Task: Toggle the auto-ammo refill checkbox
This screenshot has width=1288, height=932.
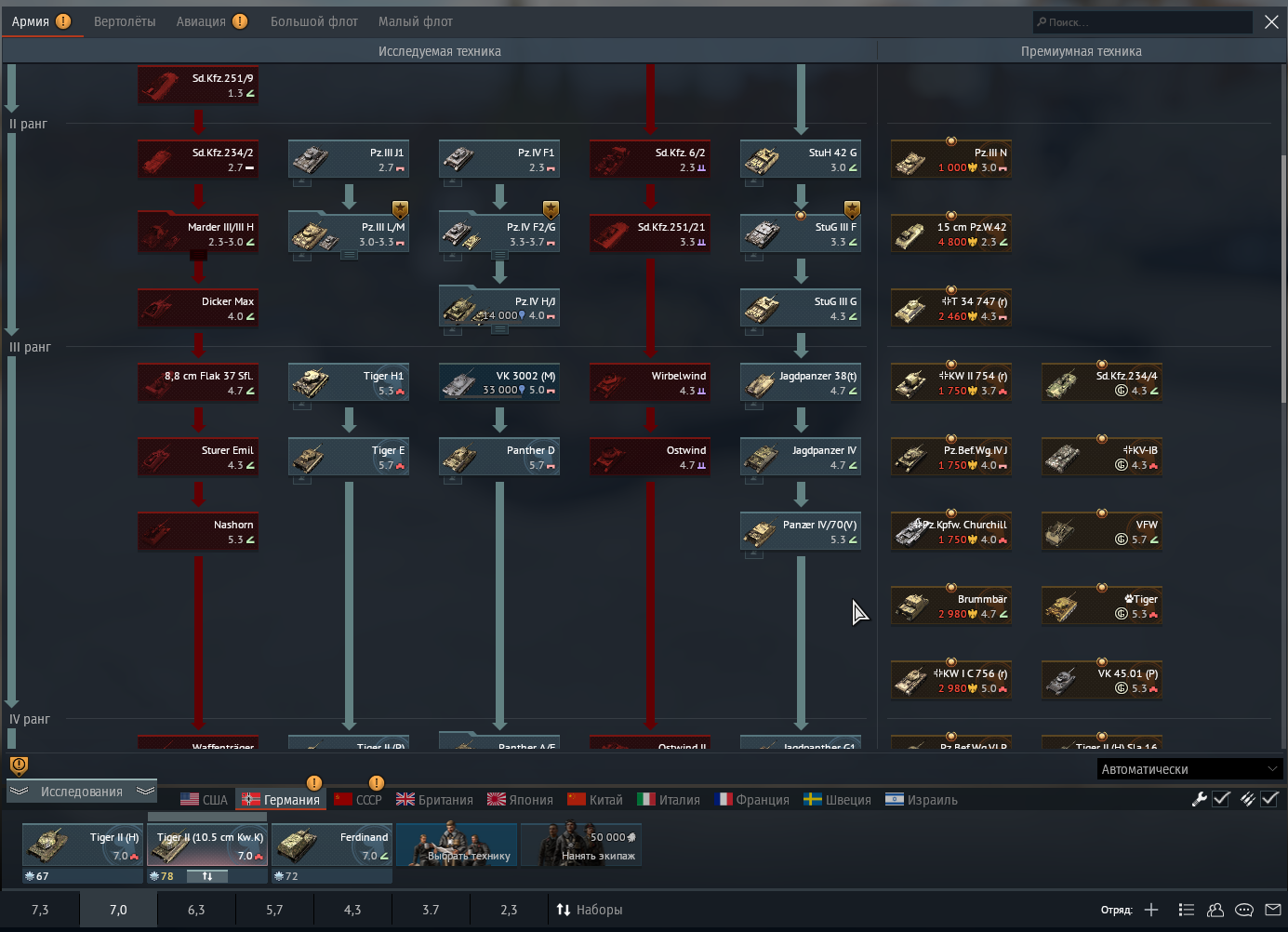Action: pos(1269,799)
